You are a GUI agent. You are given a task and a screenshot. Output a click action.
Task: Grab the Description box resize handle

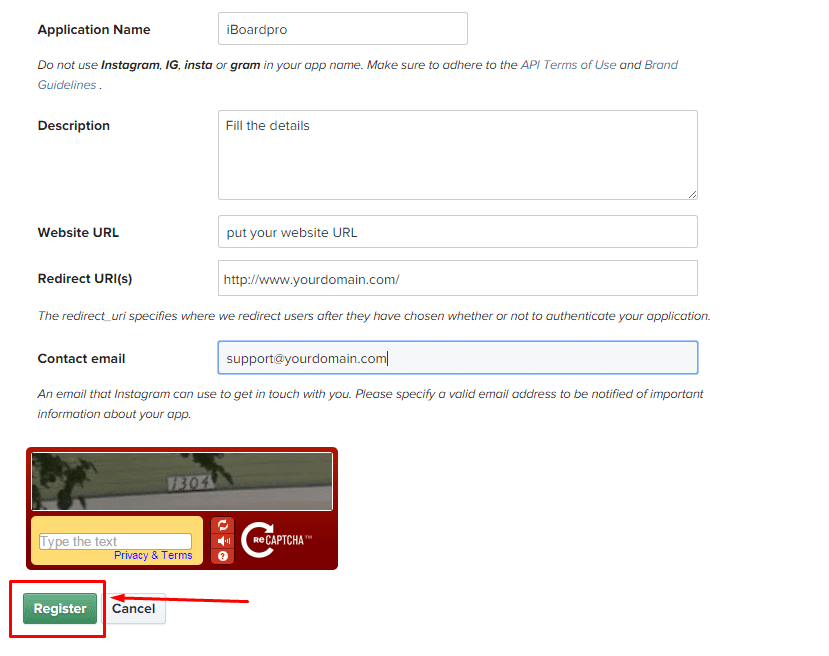[x=693, y=195]
